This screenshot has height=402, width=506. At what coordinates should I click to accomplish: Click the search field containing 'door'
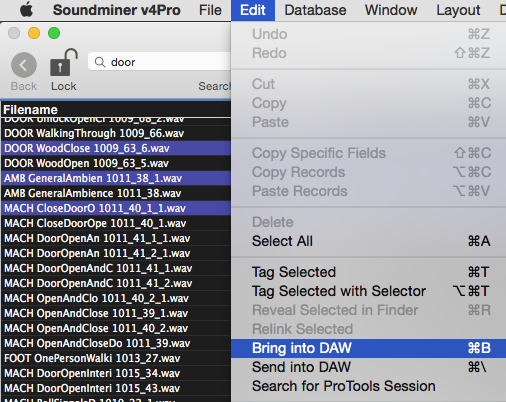(159, 62)
